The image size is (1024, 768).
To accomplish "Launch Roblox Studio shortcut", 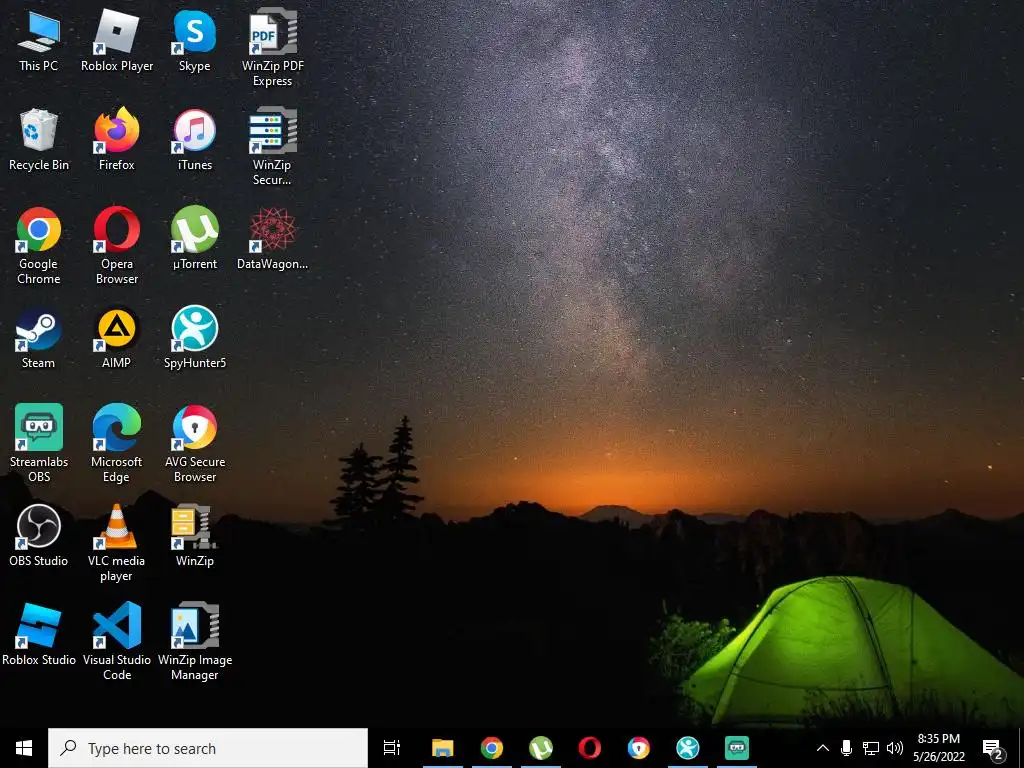I will [x=39, y=635].
